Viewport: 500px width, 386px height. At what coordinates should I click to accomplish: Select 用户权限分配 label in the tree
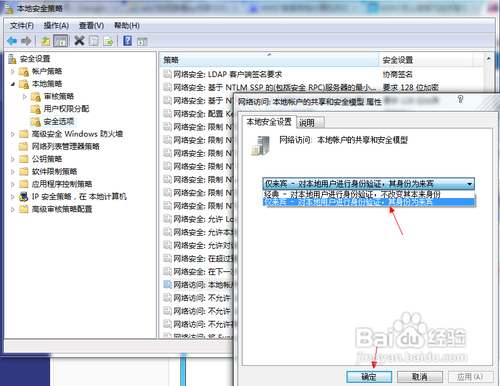pyautogui.click(x=66, y=109)
